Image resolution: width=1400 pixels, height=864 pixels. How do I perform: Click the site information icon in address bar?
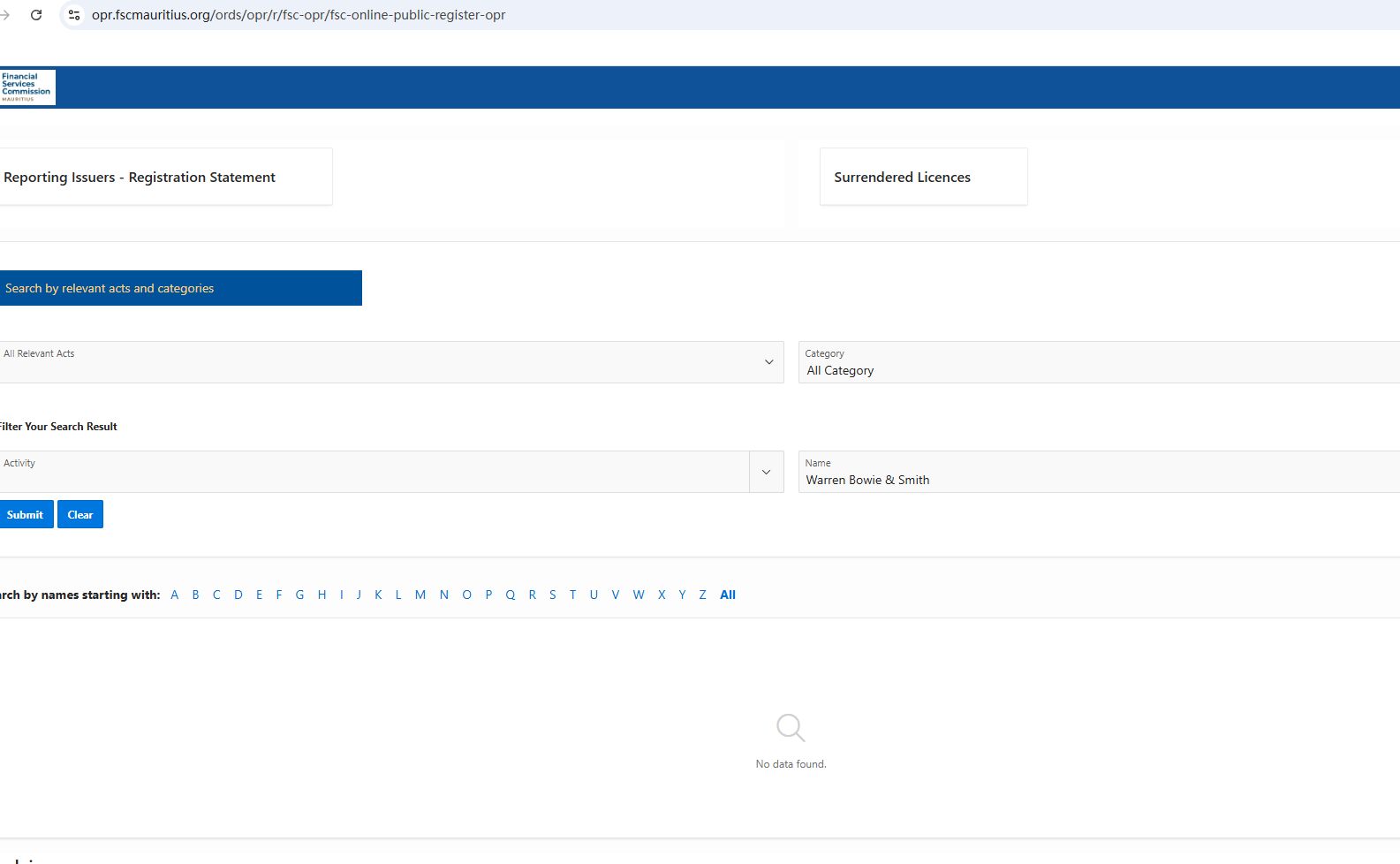click(x=74, y=15)
